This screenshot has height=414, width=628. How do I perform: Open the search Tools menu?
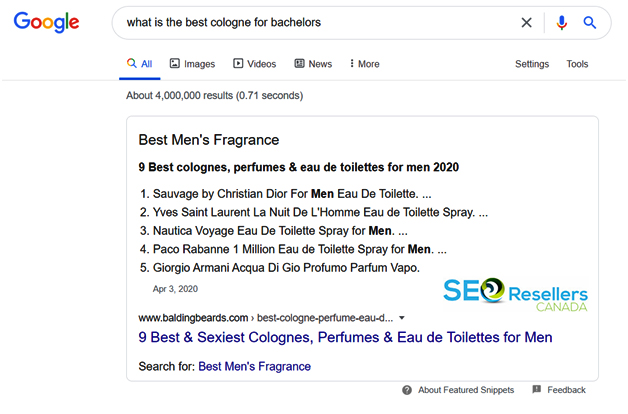pyautogui.click(x=577, y=64)
